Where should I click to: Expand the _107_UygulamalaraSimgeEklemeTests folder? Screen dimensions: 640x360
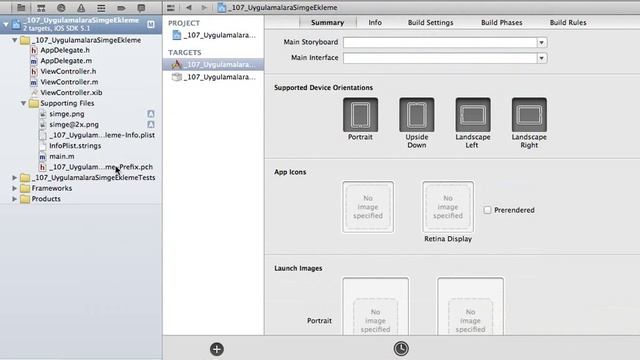pyautogui.click(x=15, y=178)
